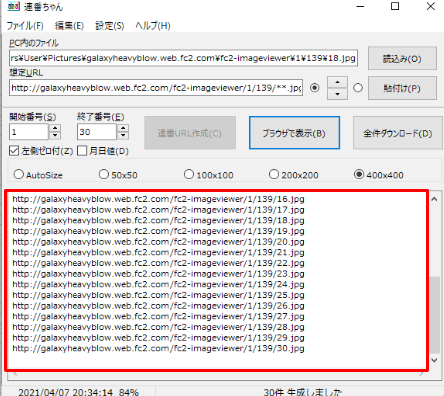Click the 開始番号 input field
This screenshot has height=396, width=444.
tap(29, 132)
